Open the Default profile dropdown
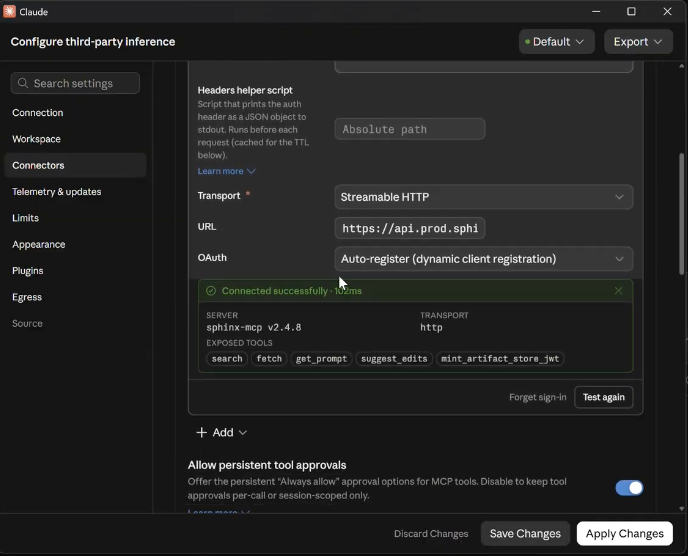688x556 pixels. click(x=556, y=42)
